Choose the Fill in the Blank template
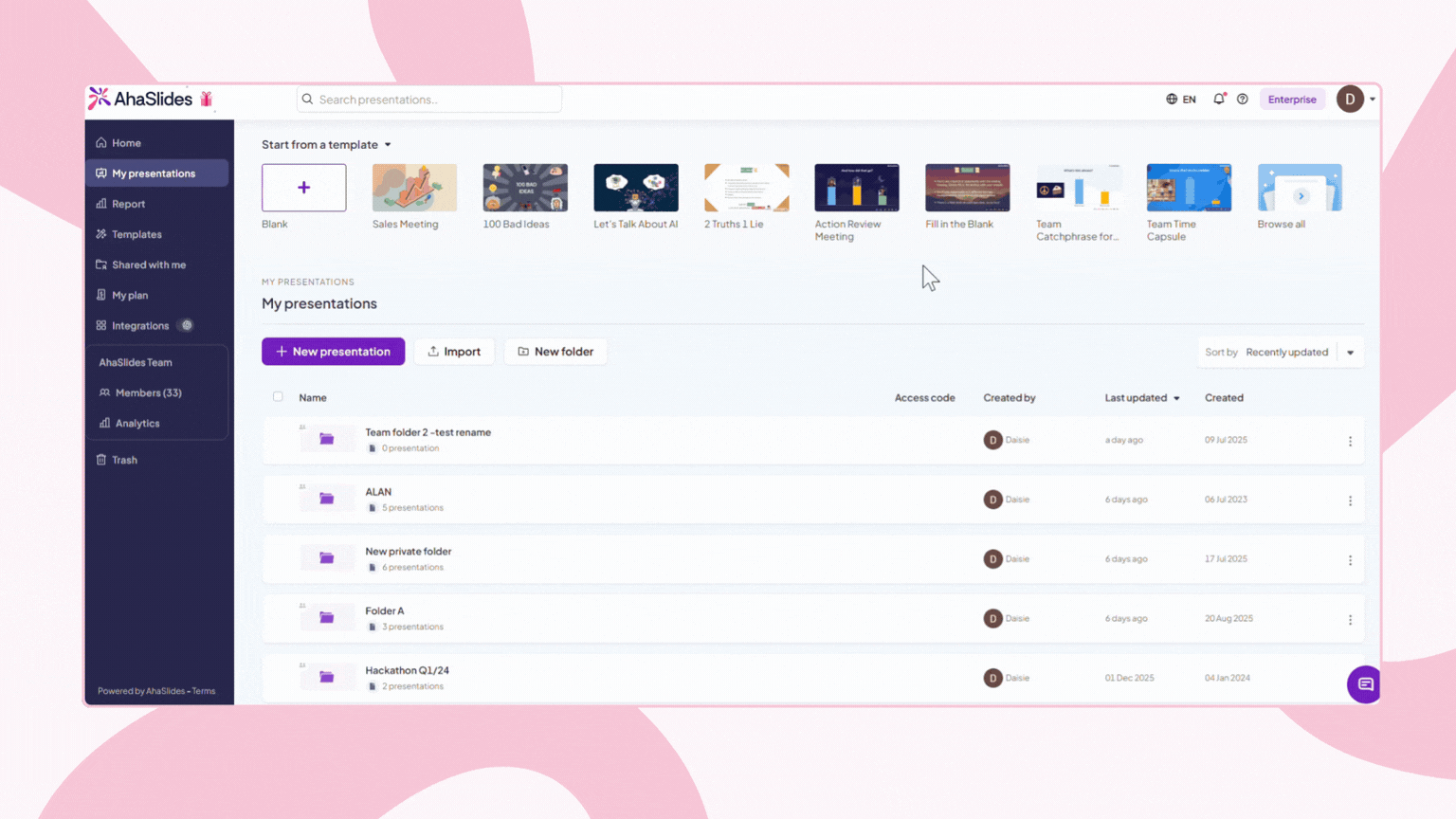1456x819 pixels. pos(968,188)
